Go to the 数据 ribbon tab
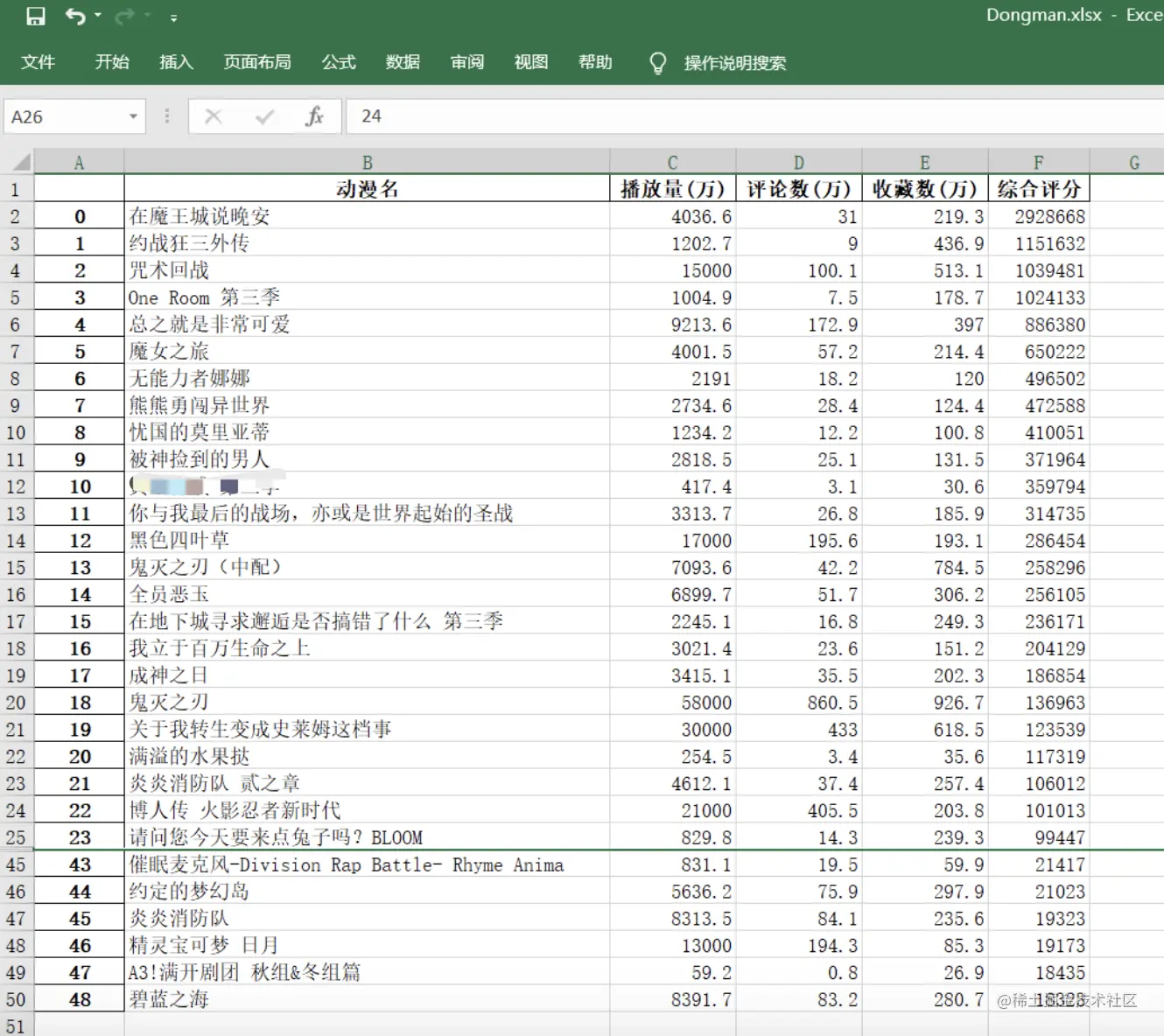This screenshot has height=1036, width=1164. click(403, 62)
